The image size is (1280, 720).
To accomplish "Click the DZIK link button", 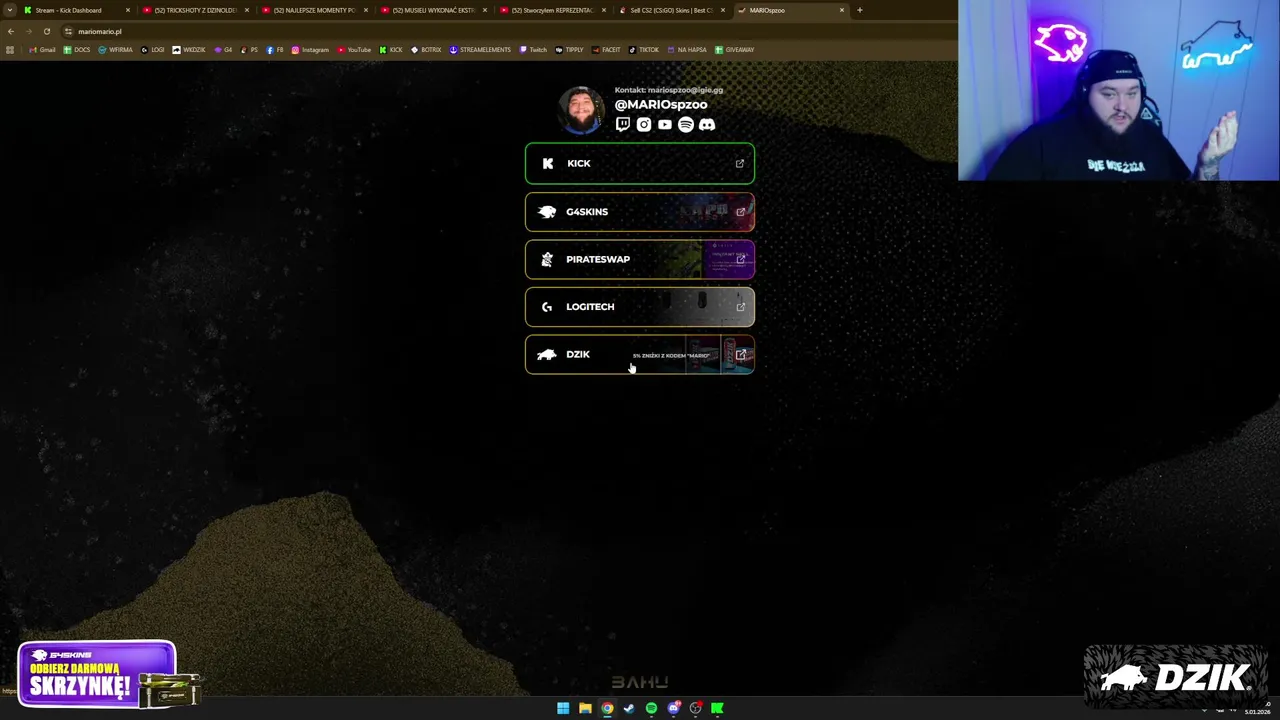I will 640,354.
